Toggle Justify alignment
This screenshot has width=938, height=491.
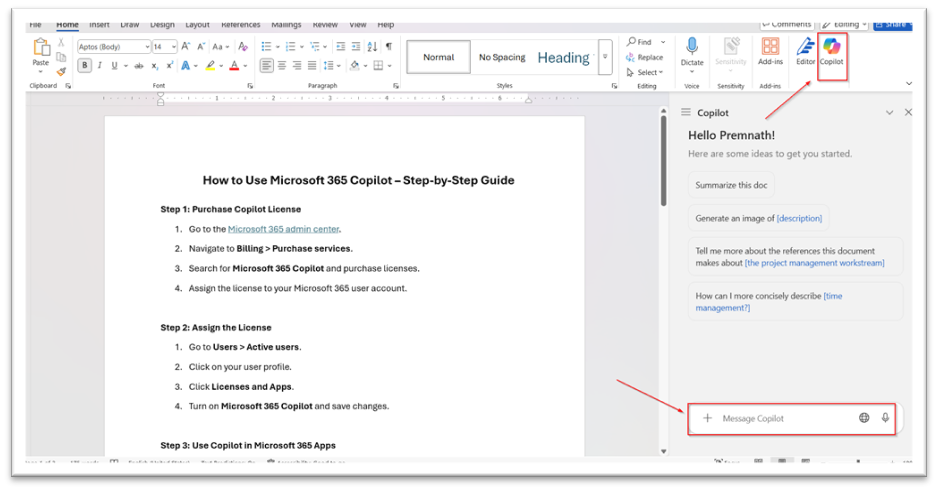(x=312, y=66)
